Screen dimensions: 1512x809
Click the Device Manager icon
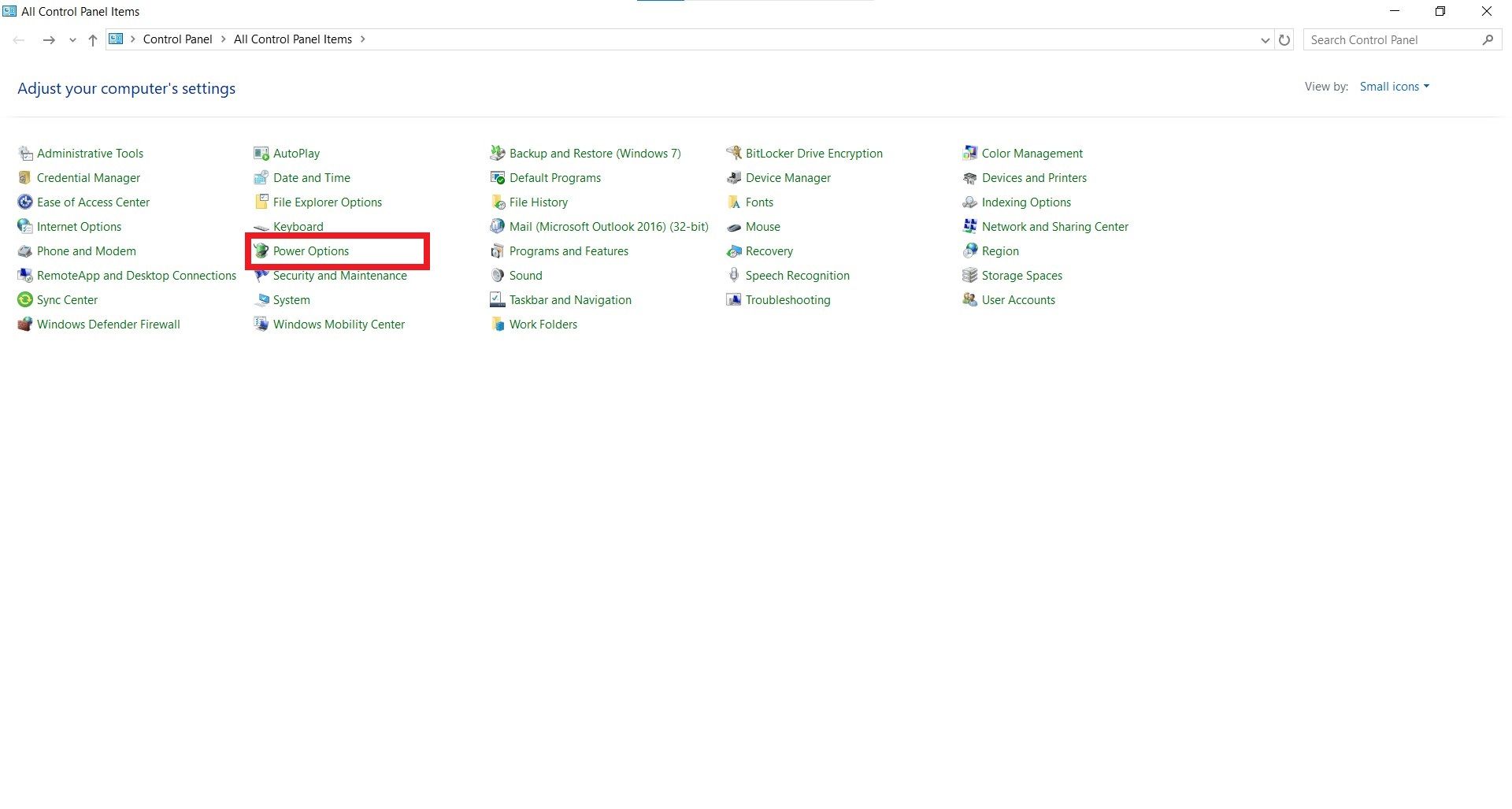(x=734, y=178)
